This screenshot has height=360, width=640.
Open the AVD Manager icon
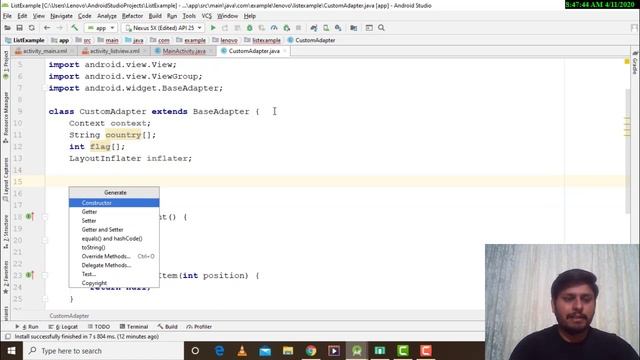pos(326,28)
